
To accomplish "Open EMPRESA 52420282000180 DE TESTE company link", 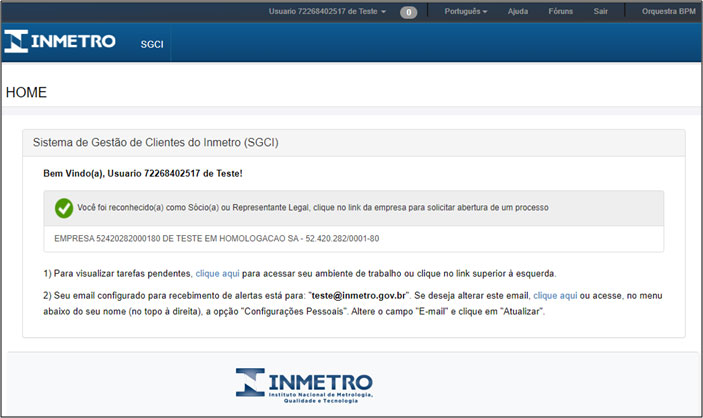I will 217,239.
